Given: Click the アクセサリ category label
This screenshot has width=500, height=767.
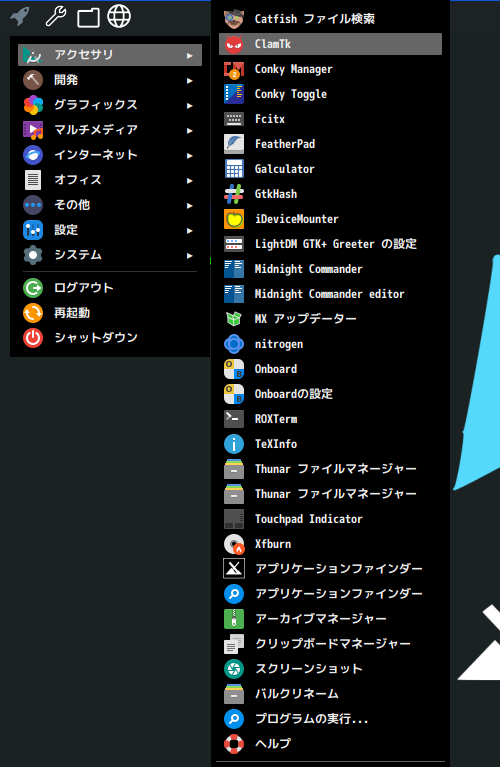Looking at the screenshot, I should pyautogui.click(x=84, y=55).
